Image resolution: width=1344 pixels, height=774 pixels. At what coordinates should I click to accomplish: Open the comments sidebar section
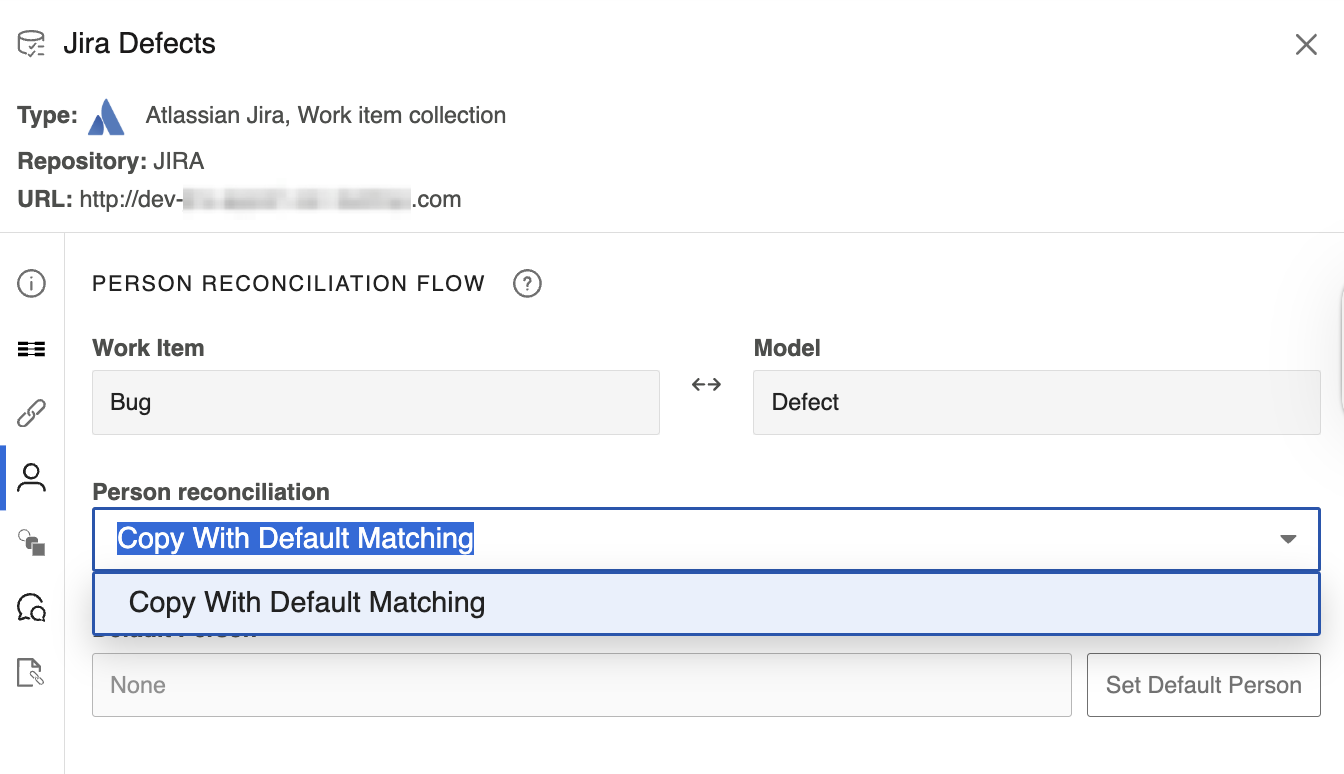[x=31, y=608]
